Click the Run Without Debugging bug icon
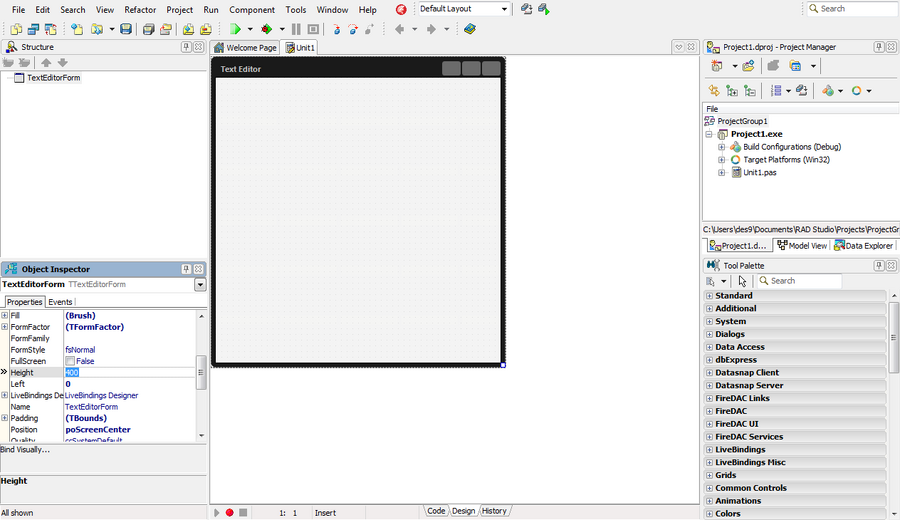The width and height of the screenshot is (900, 520). pos(266,29)
